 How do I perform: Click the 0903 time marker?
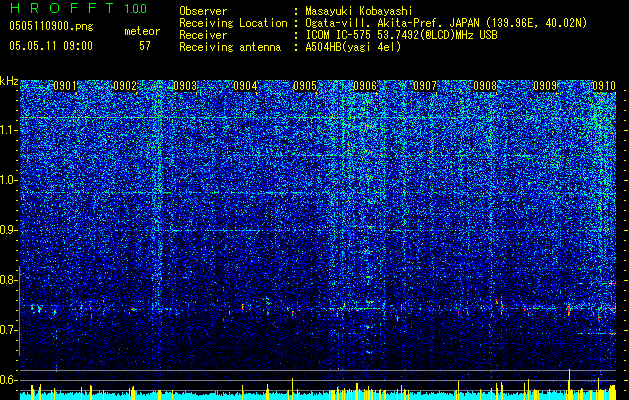pyautogui.click(x=185, y=86)
